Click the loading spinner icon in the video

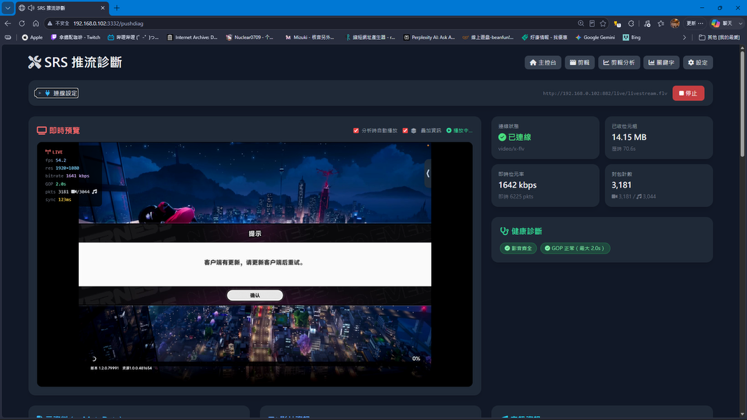pyautogui.click(x=94, y=359)
